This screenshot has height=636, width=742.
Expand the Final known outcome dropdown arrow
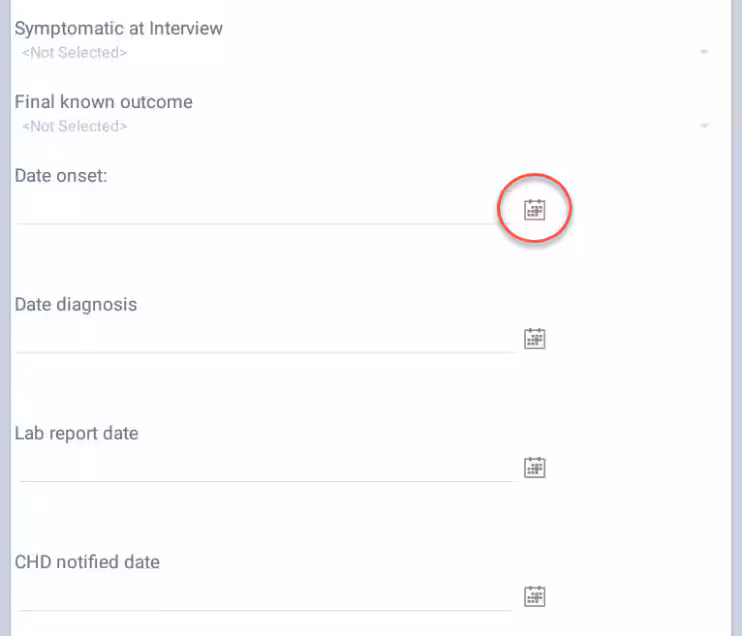pos(704,126)
